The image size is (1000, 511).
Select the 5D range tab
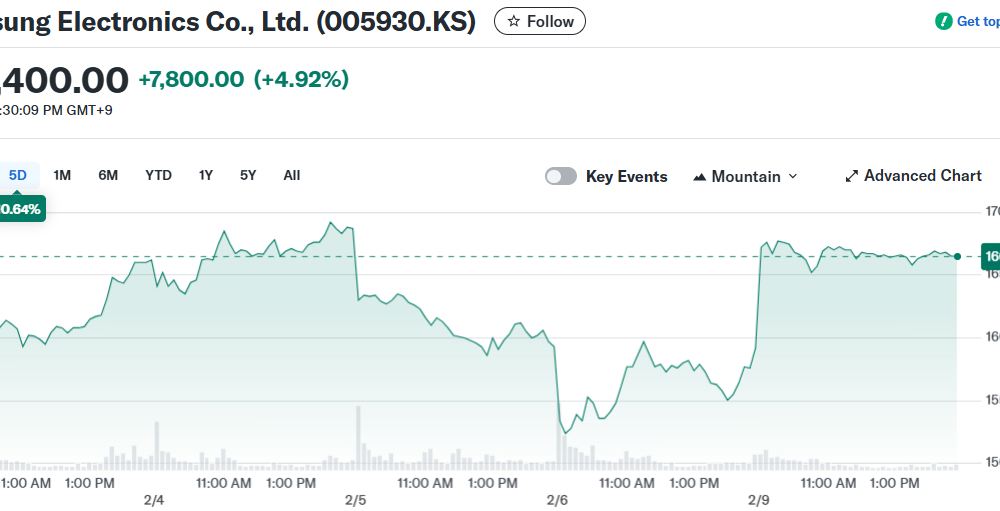tap(18, 175)
